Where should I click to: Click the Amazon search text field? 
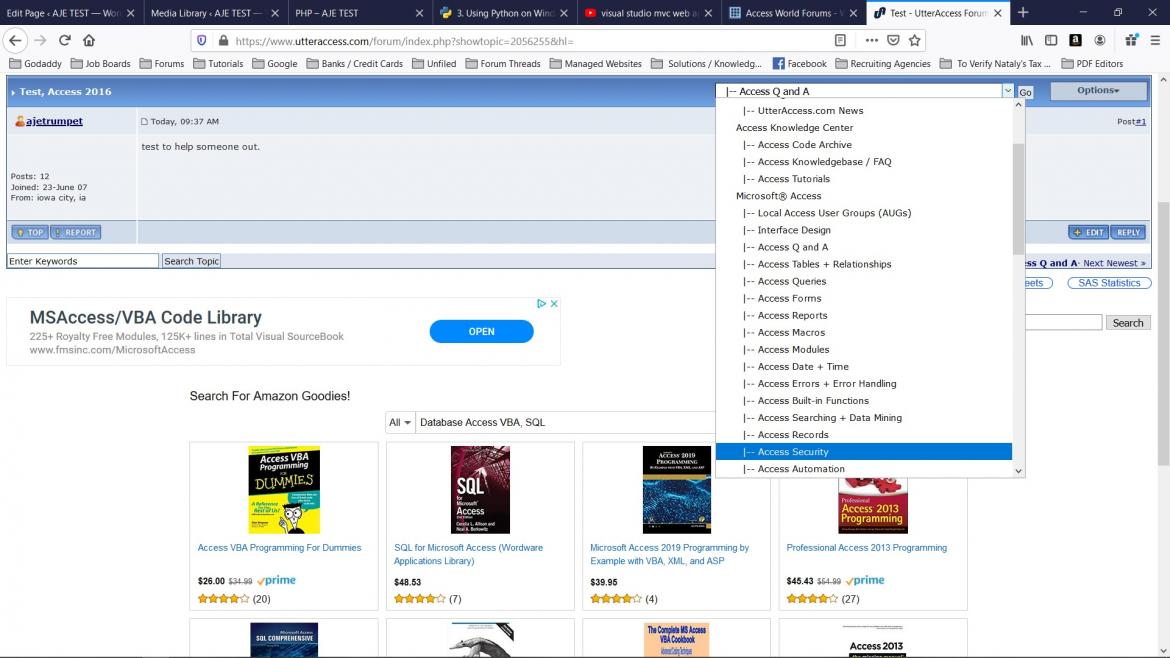pyautogui.click(x=566, y=422)
